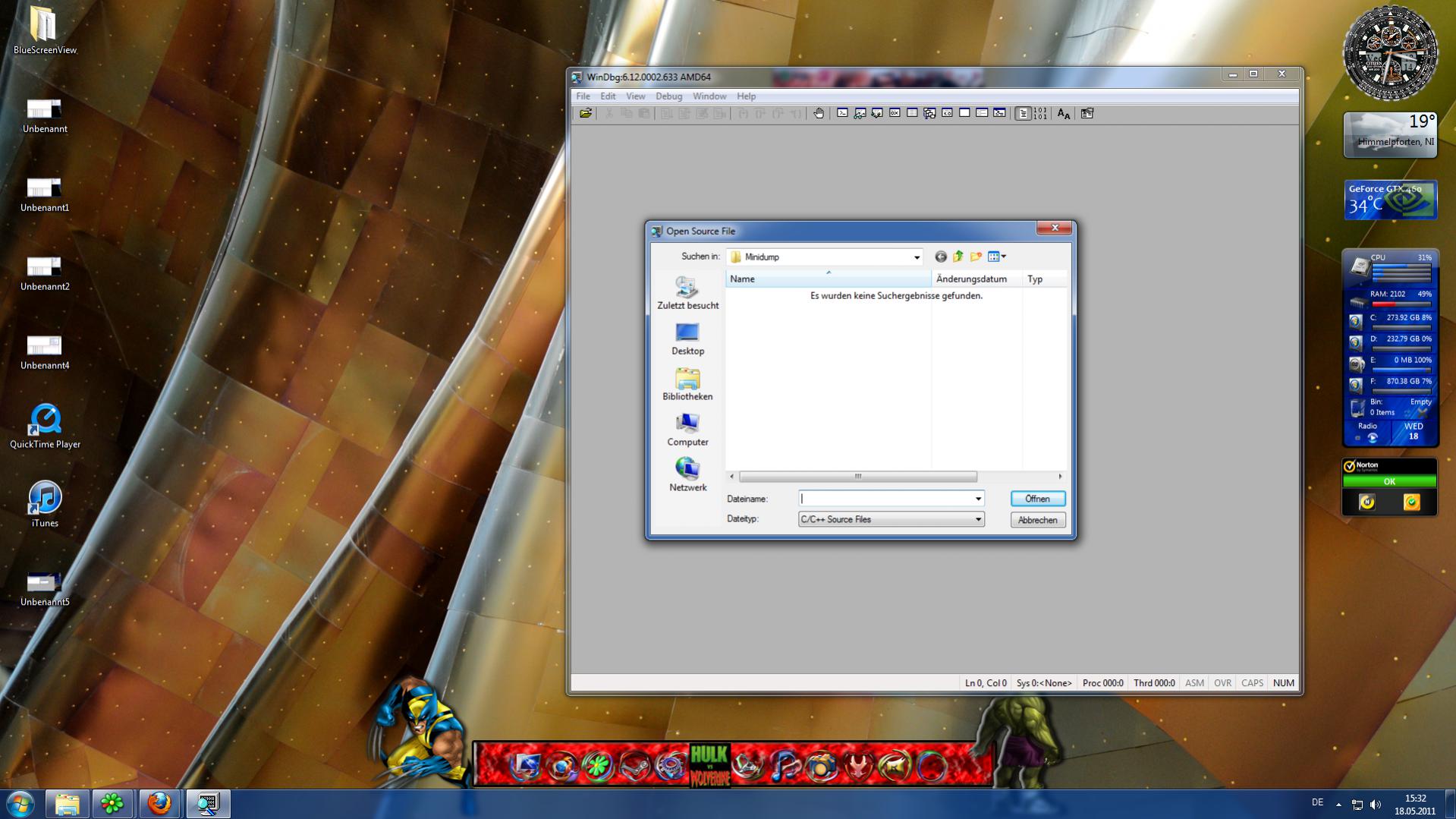
Task: Click the Radio play button in gadget
Action: click(x=1372, y=438)
